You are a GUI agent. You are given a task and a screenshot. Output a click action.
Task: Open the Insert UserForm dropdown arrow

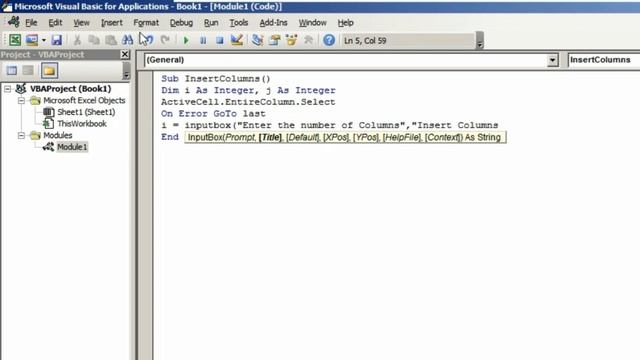pyautogui.click(x=43, y=40)
